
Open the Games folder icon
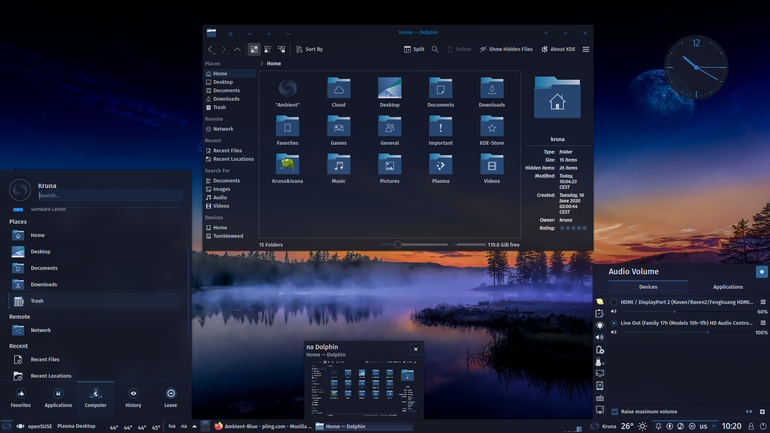[x=338, y=130]
